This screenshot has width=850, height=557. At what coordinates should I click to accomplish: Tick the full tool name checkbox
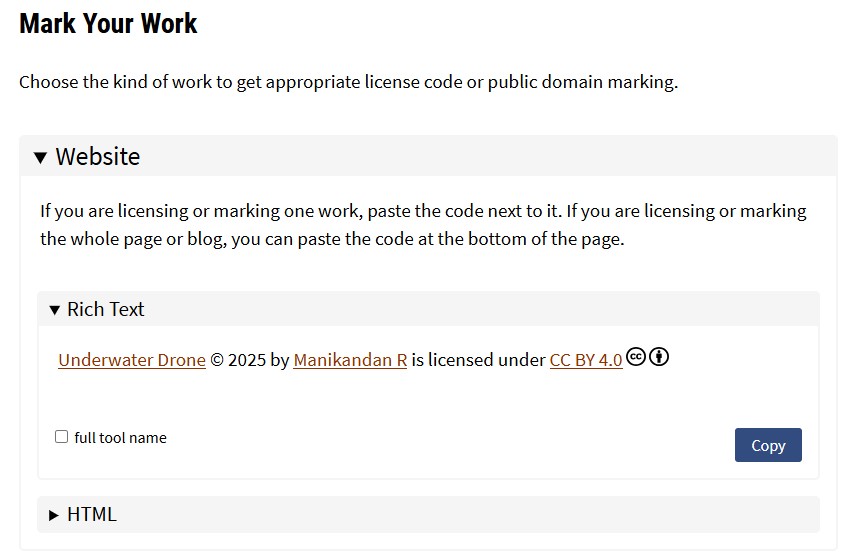point(62,437)
